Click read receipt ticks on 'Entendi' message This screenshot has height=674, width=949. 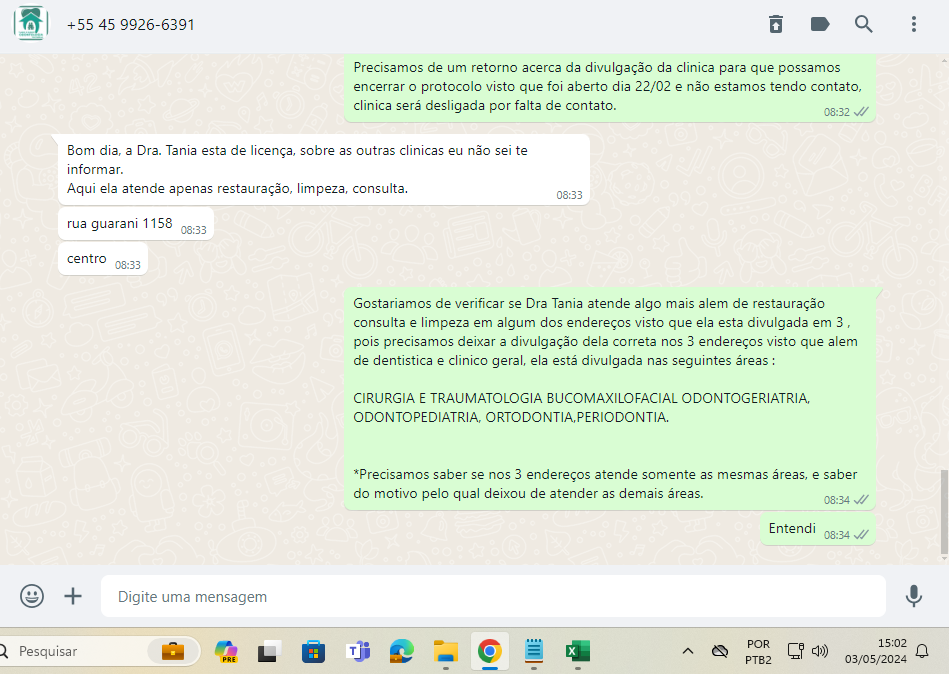(x=861, y=535)
